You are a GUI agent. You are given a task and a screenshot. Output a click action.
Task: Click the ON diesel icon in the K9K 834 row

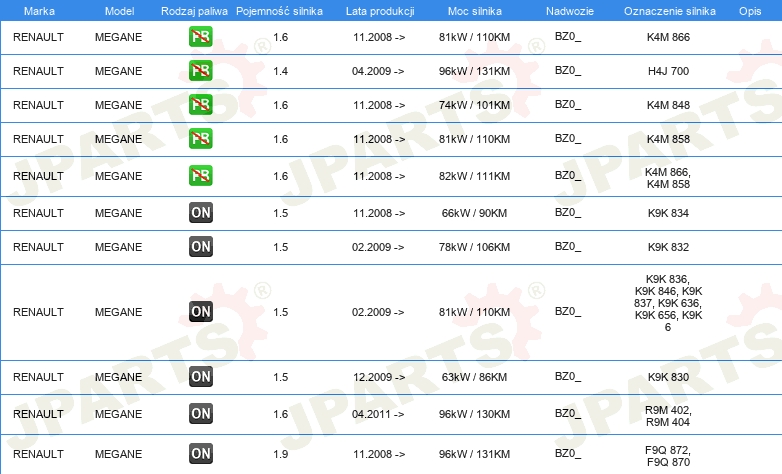click(x=200, y=213)
